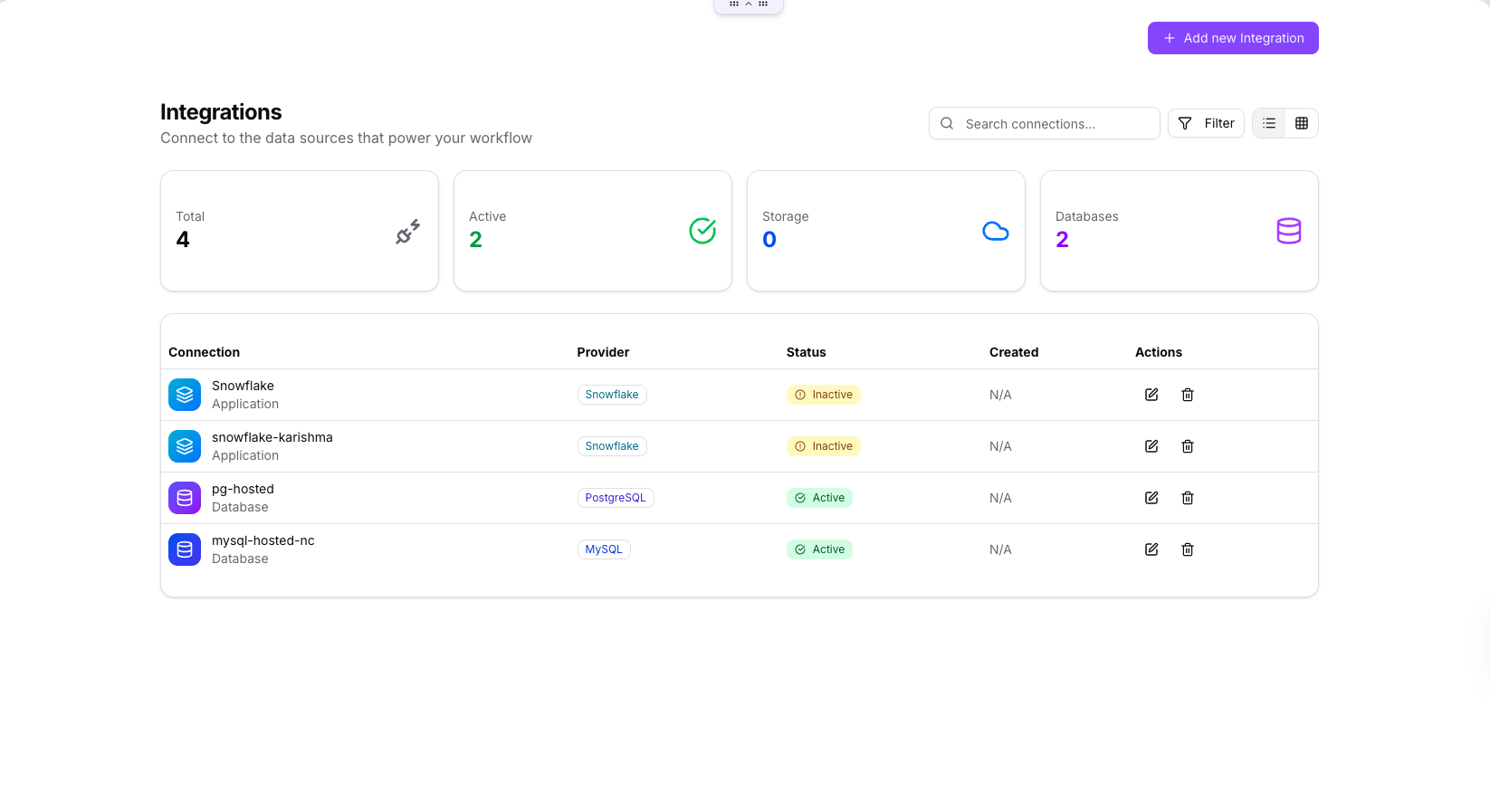Open the Filter options

(x=1206, y=123)
